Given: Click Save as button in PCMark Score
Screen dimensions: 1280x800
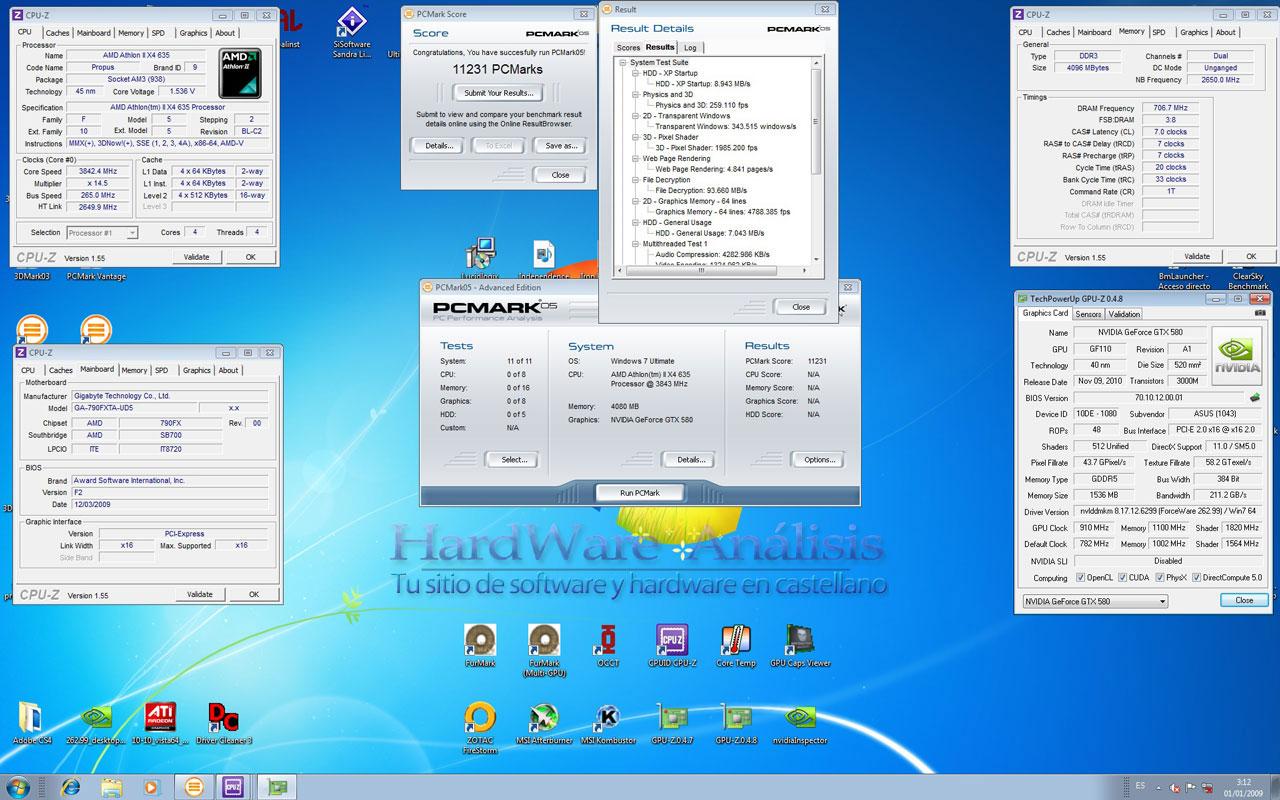Looking at the screenshot, I should (560, 145).
